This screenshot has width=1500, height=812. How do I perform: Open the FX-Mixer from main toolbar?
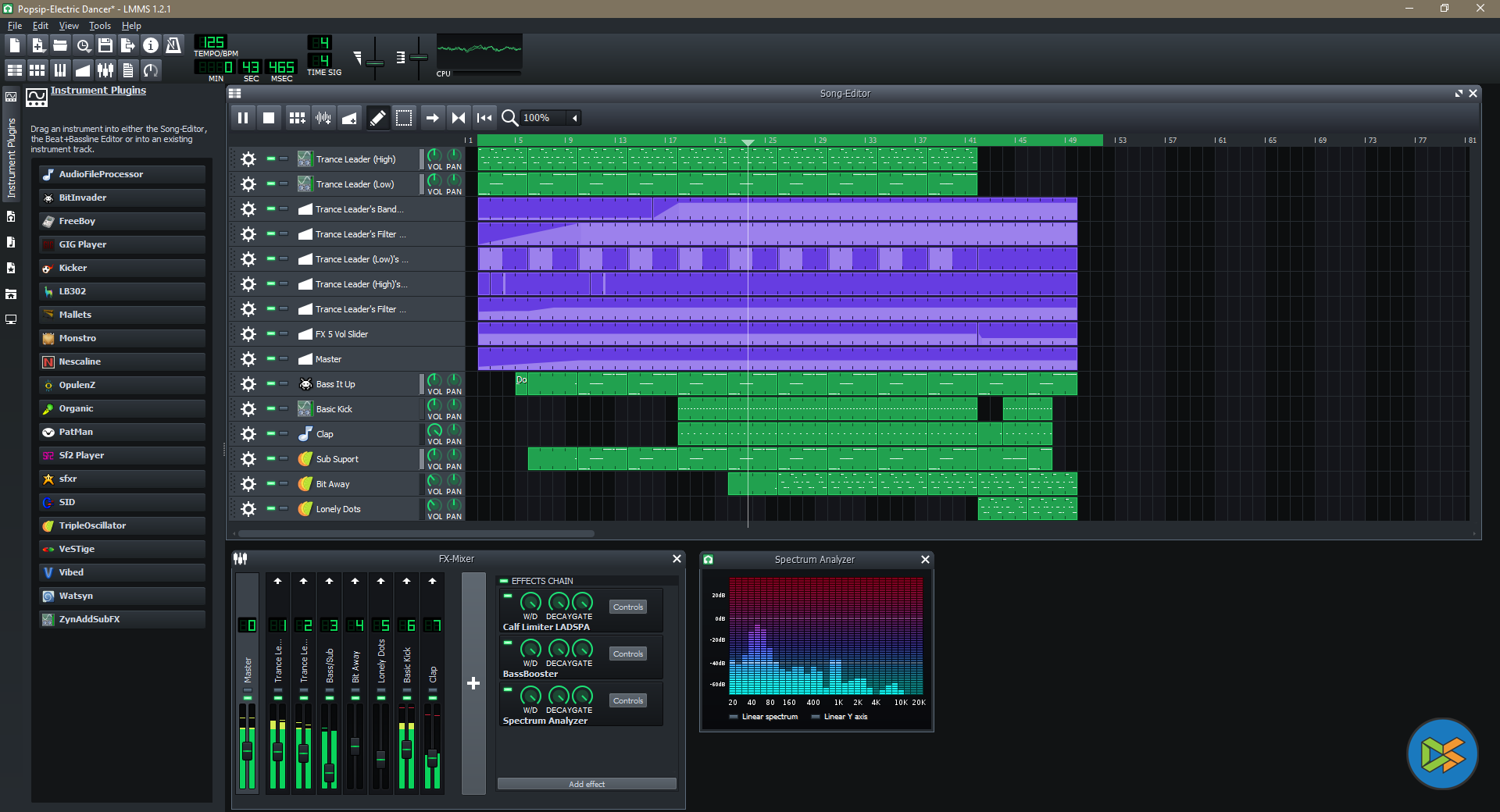[x=105, y=70]
